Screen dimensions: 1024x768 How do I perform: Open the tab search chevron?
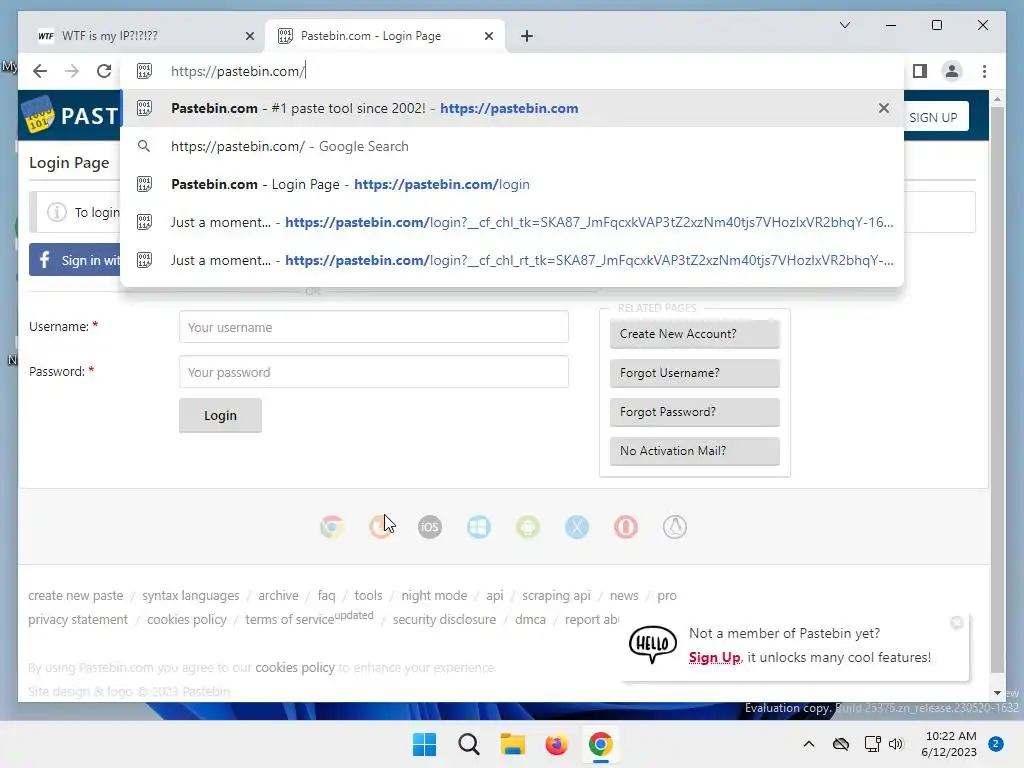844,25
